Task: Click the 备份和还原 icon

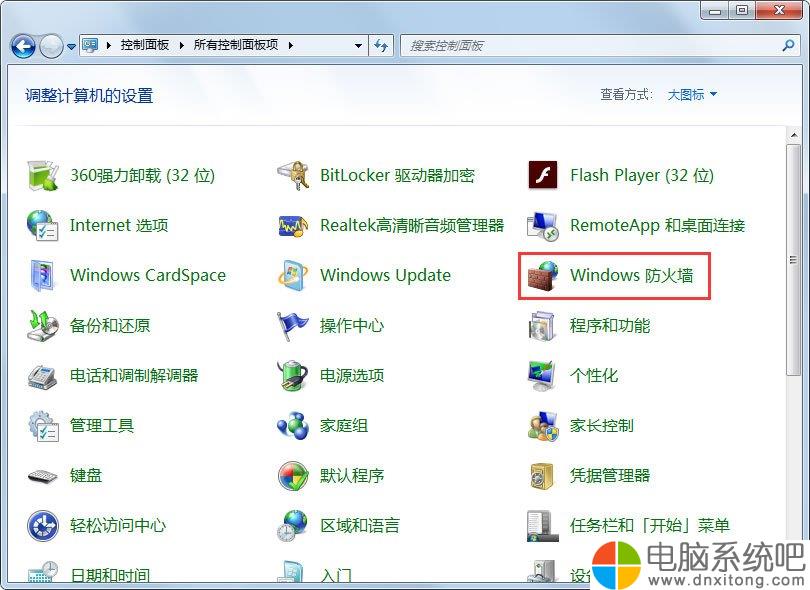Action: click(43, 325)
